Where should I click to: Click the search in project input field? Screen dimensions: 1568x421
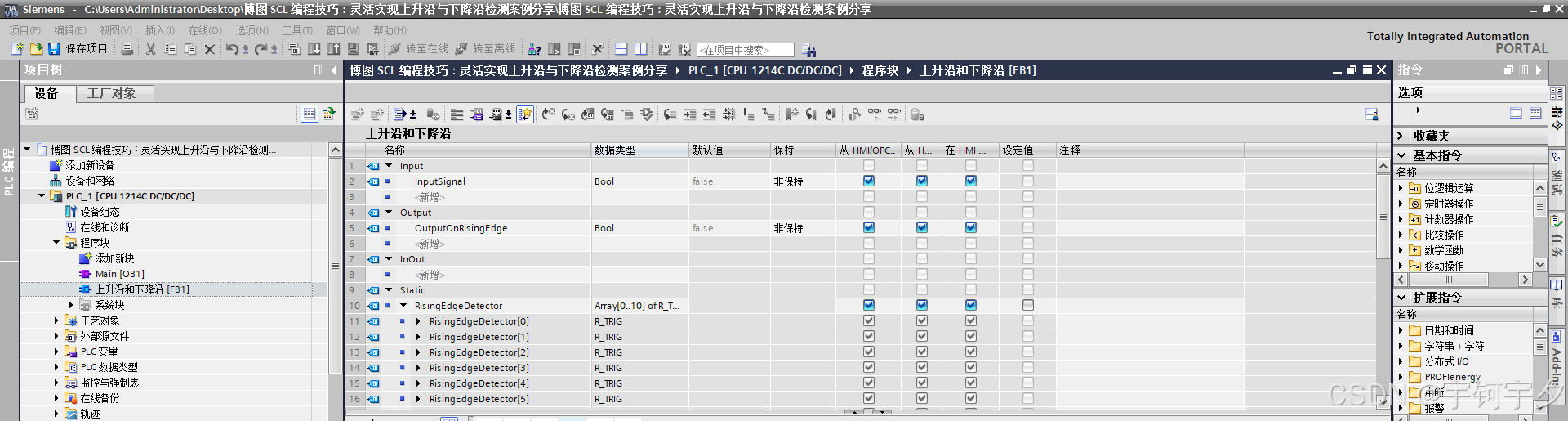tap(746, 50)
